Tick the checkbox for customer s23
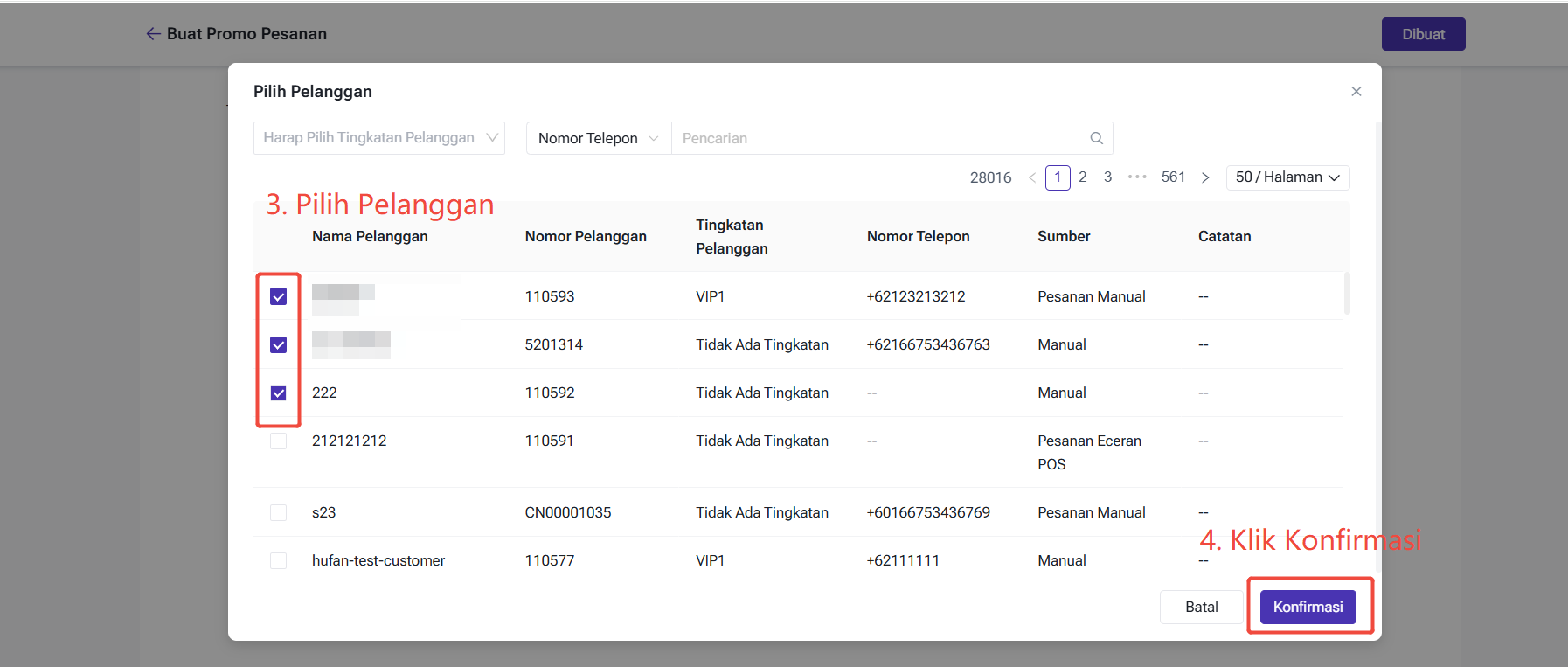Screen dimensions: 1568x667 278,512
